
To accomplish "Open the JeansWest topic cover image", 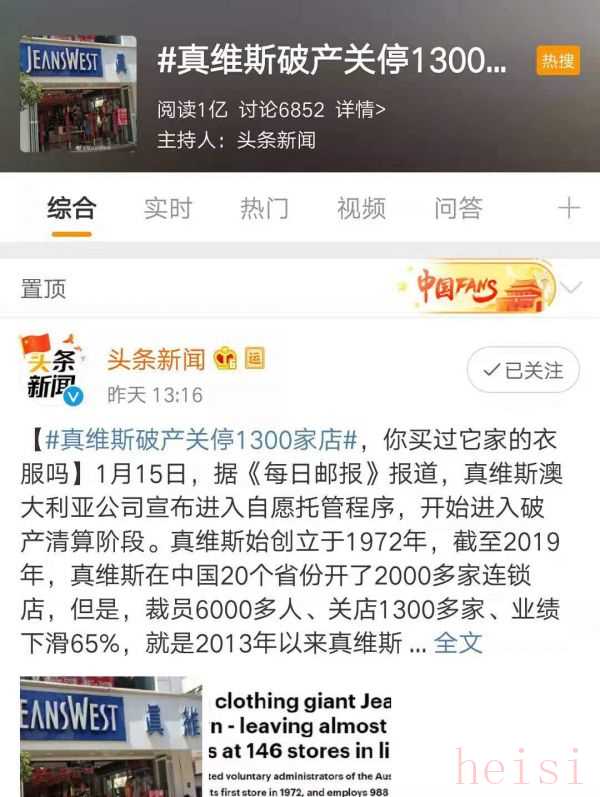I will pos(78,94).
